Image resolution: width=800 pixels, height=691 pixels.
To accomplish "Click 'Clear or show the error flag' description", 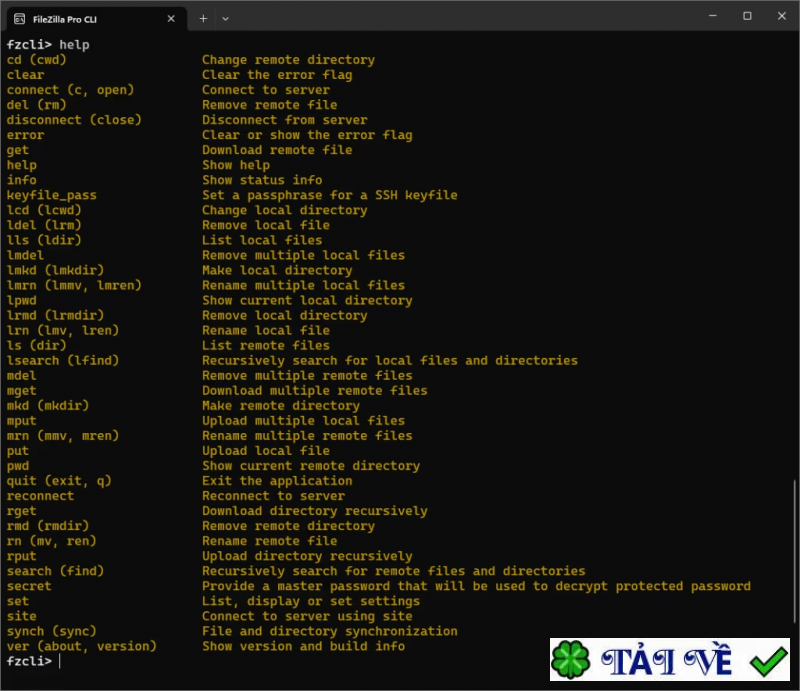I will pyautogui.click(x=307, y=135).
